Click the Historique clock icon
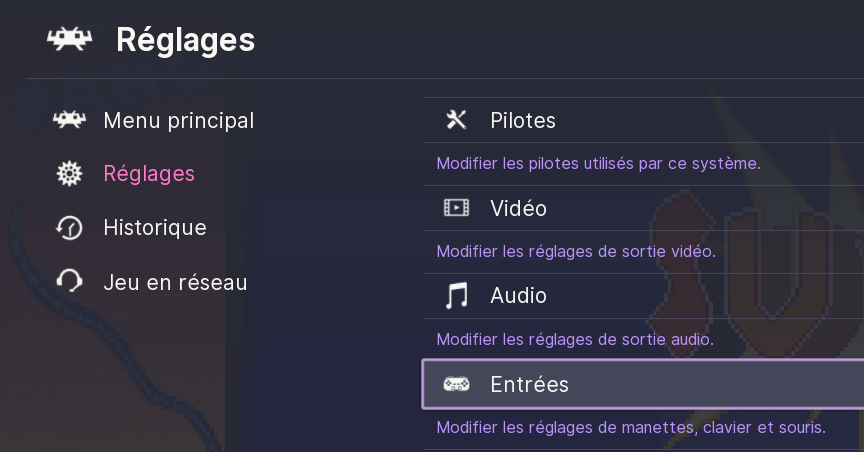The image size is (864, 452). [x=69, y=228]
